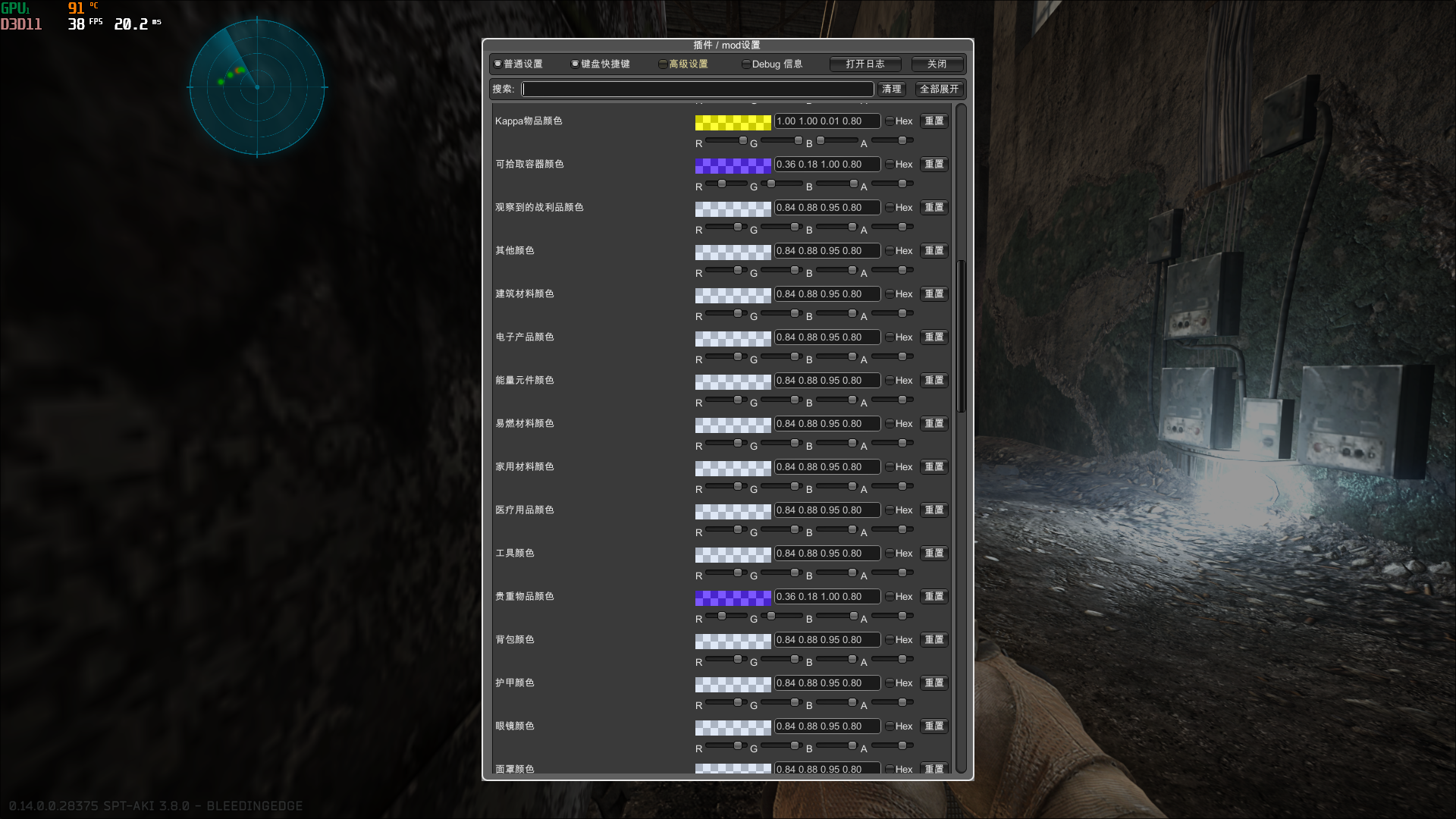
Task: Reset 背包颜色 with its 重置 button
Action: pyautogui.click(x=934, y=640)
